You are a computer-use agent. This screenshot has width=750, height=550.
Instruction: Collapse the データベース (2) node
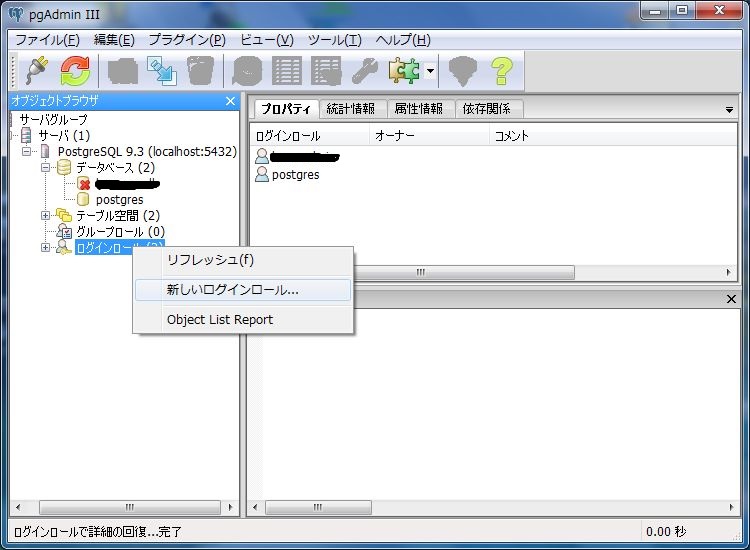tap(45, 167)
